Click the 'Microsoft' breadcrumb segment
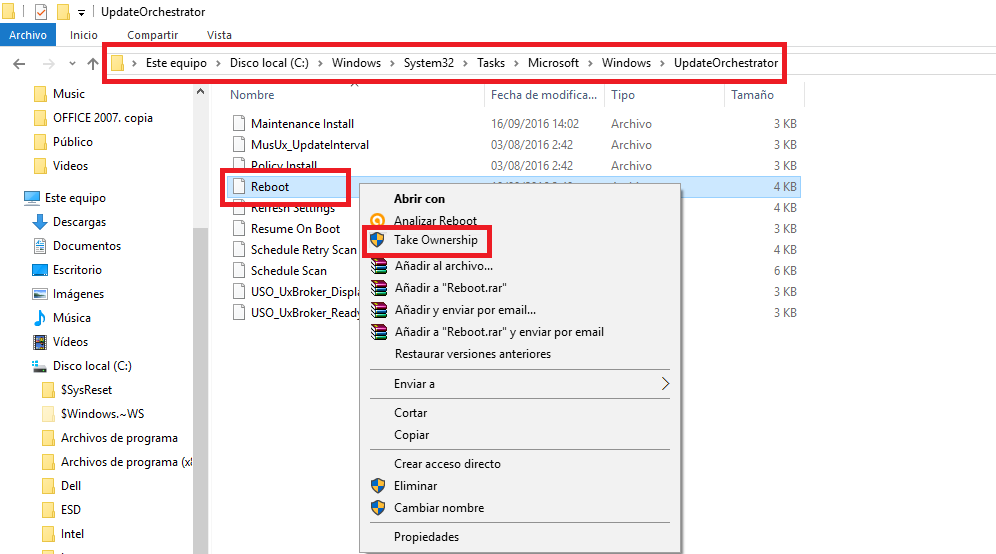 pyautogui.click(x=553, y=63)
